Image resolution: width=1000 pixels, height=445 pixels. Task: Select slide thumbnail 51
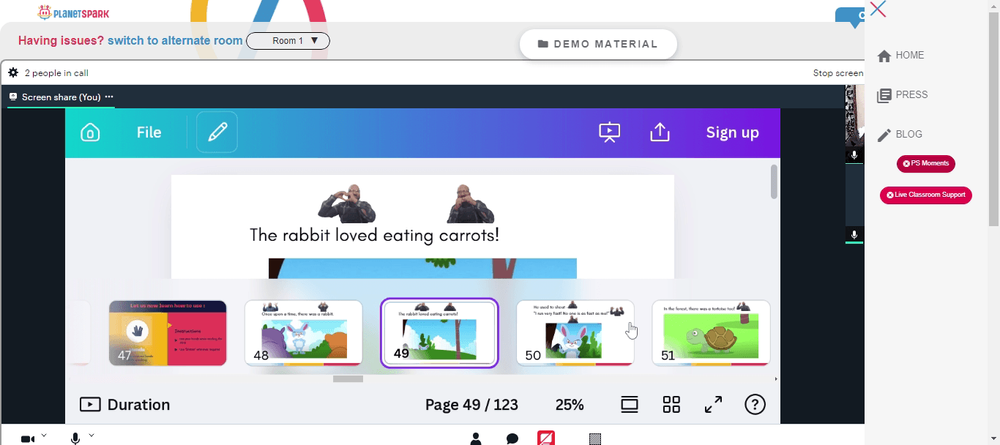point(711,333)
